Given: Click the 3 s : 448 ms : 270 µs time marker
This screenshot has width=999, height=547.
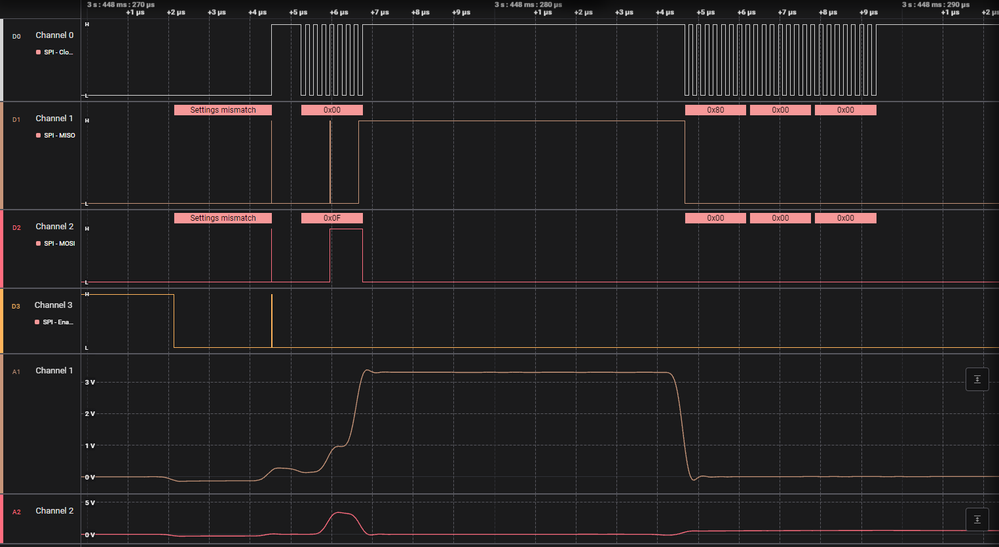Looking at the screenshot, I should point(121,4).
